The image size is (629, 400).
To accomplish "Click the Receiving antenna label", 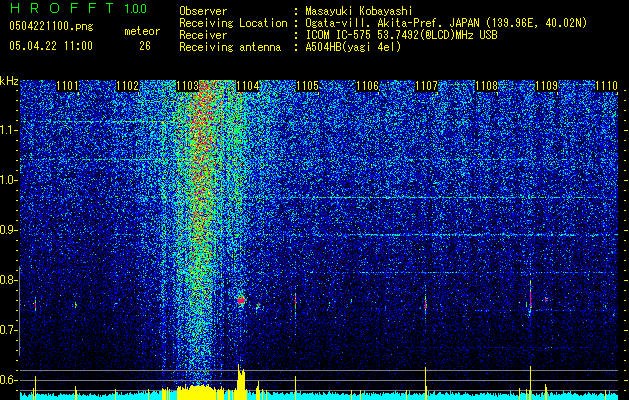I will tap(230, 47).
